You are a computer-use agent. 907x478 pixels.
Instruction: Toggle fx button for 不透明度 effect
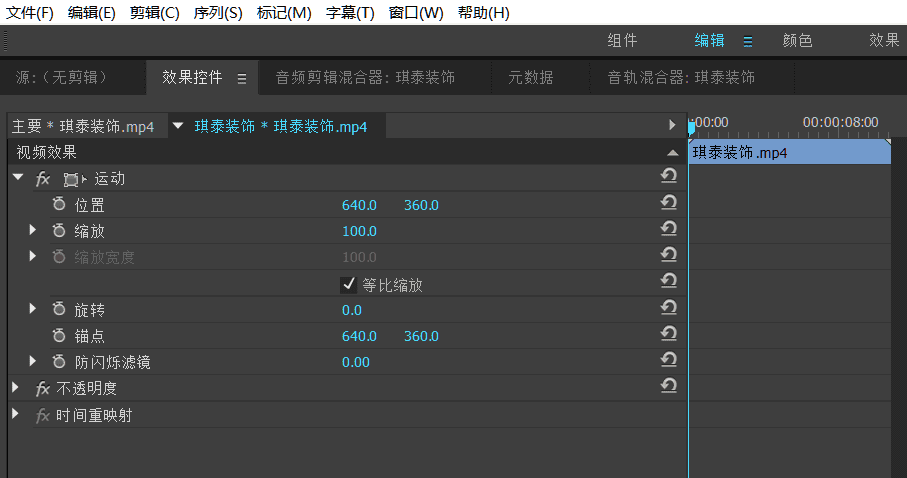click(x=43, y=388)
